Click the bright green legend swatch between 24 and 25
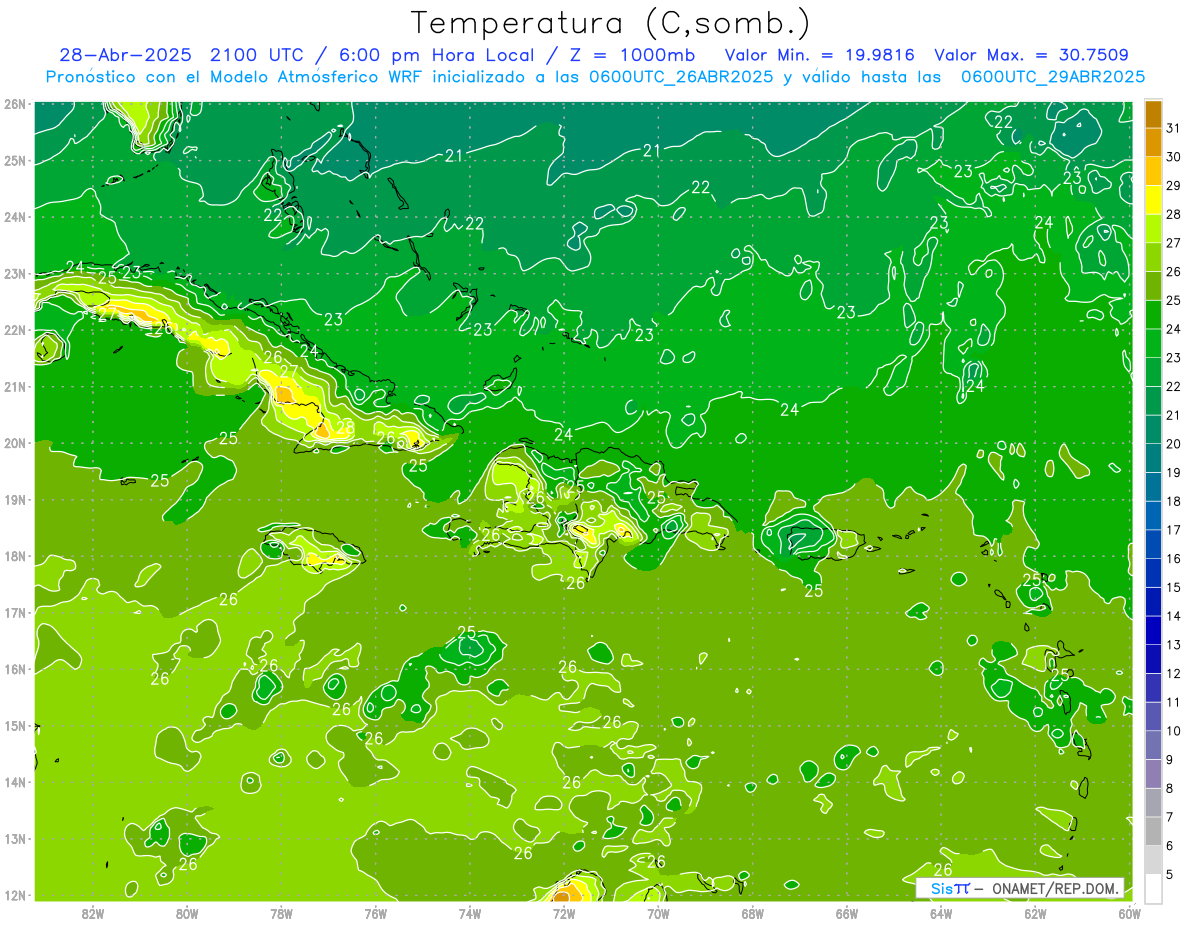 1153,315
